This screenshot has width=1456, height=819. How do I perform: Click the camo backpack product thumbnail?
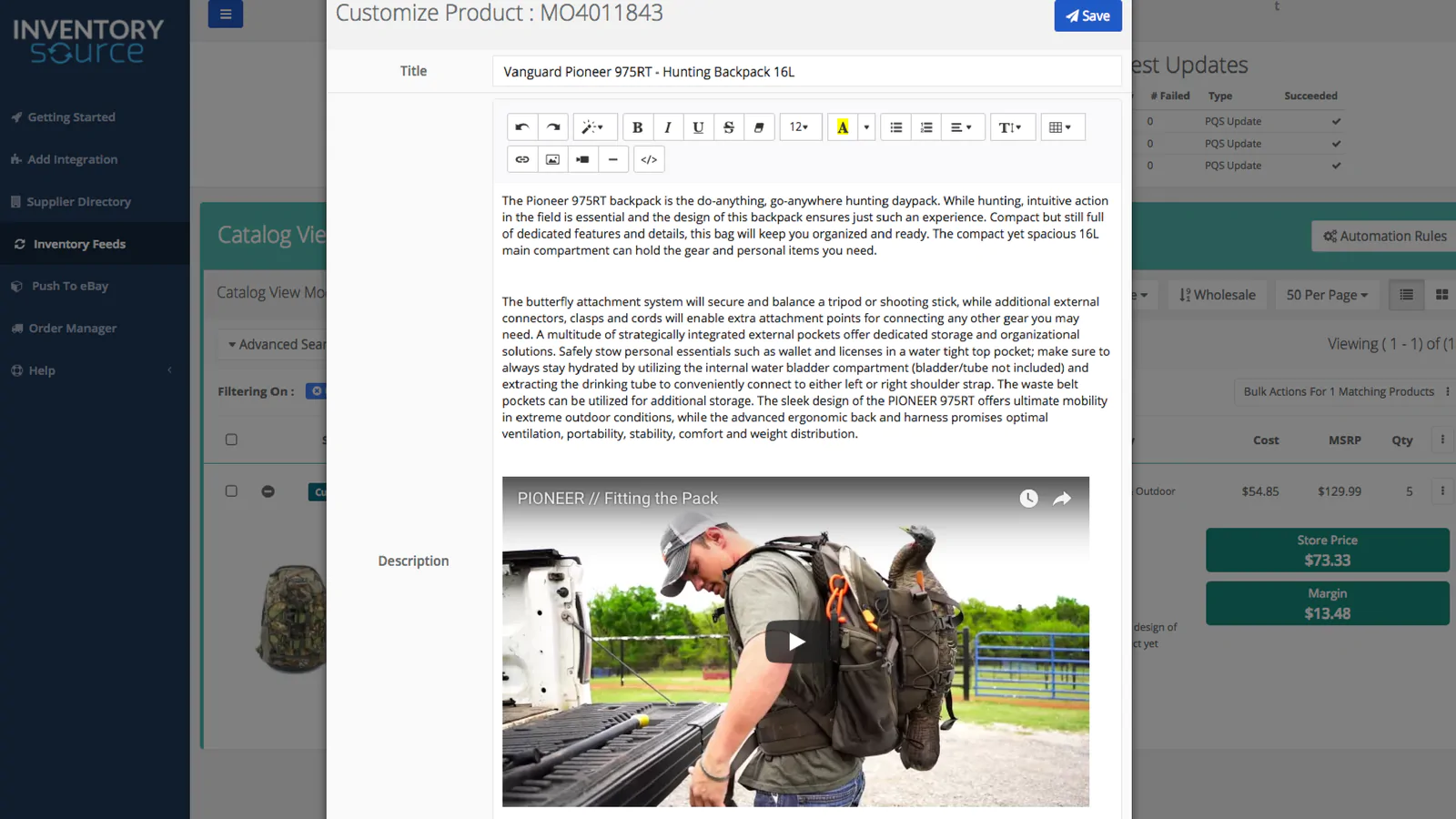[x=292, y=619]
